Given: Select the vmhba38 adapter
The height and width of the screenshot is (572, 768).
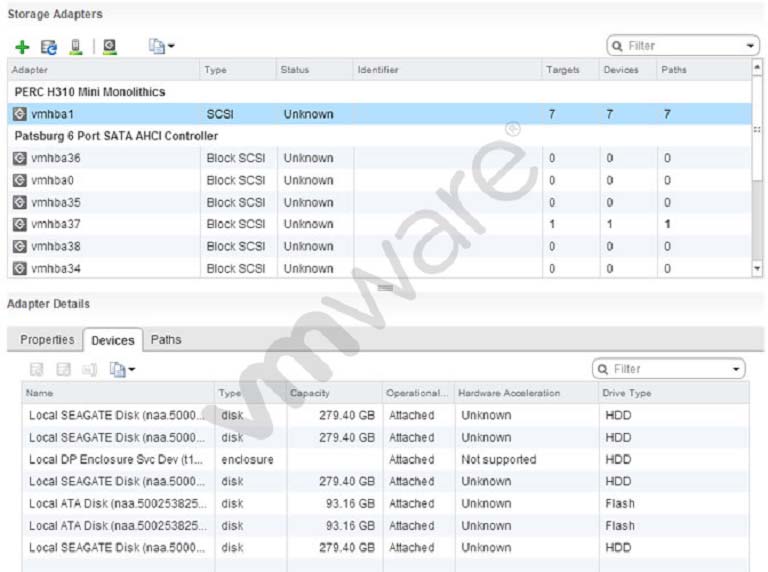Looking at the screenshot, I should (380, 246).
